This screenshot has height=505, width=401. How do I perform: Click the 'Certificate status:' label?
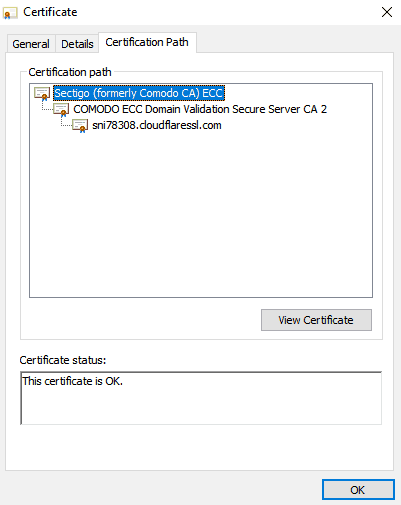point(63,360)
